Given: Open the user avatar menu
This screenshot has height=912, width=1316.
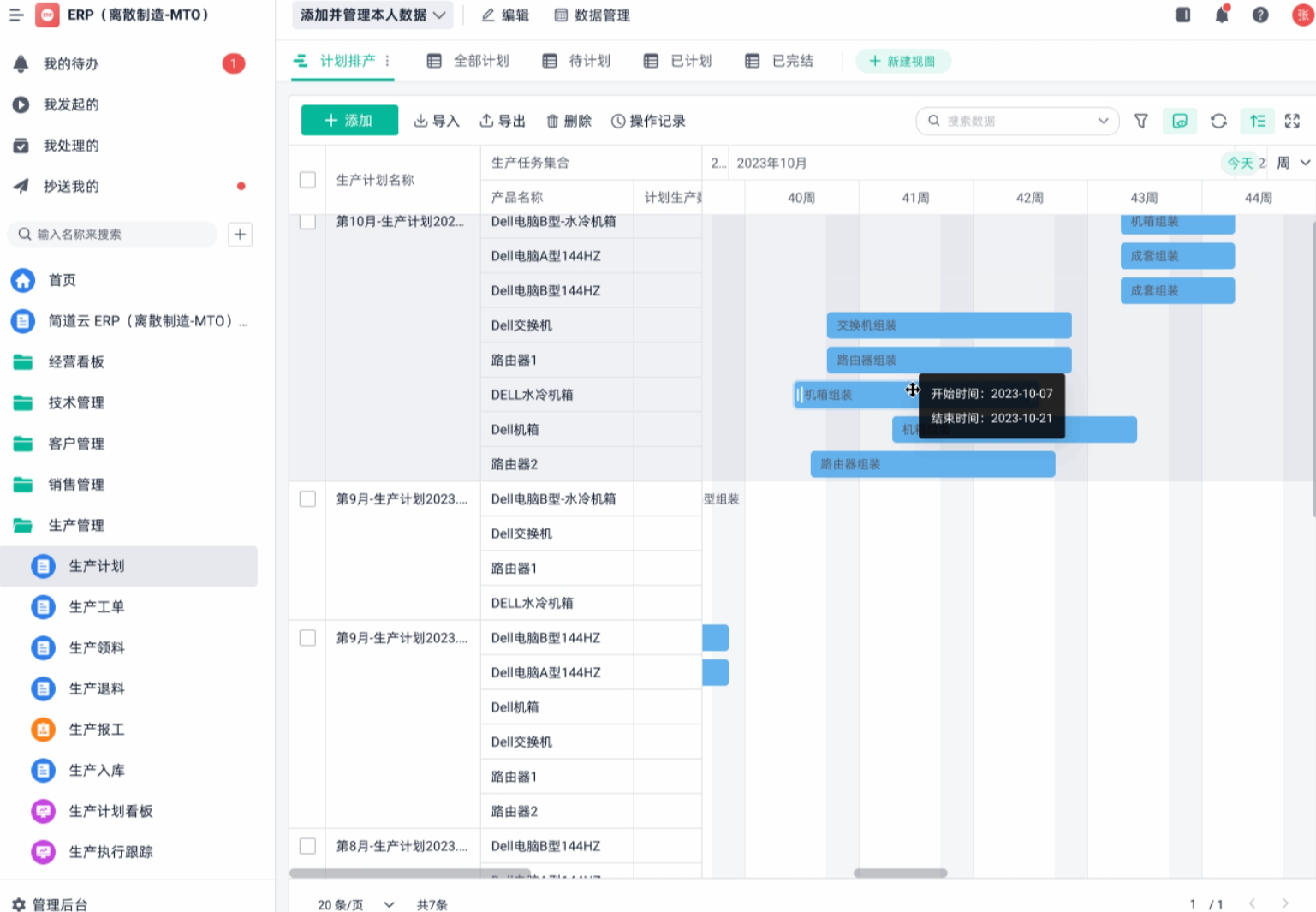Looking at the screenshot, I should [x=1303, y=15].
